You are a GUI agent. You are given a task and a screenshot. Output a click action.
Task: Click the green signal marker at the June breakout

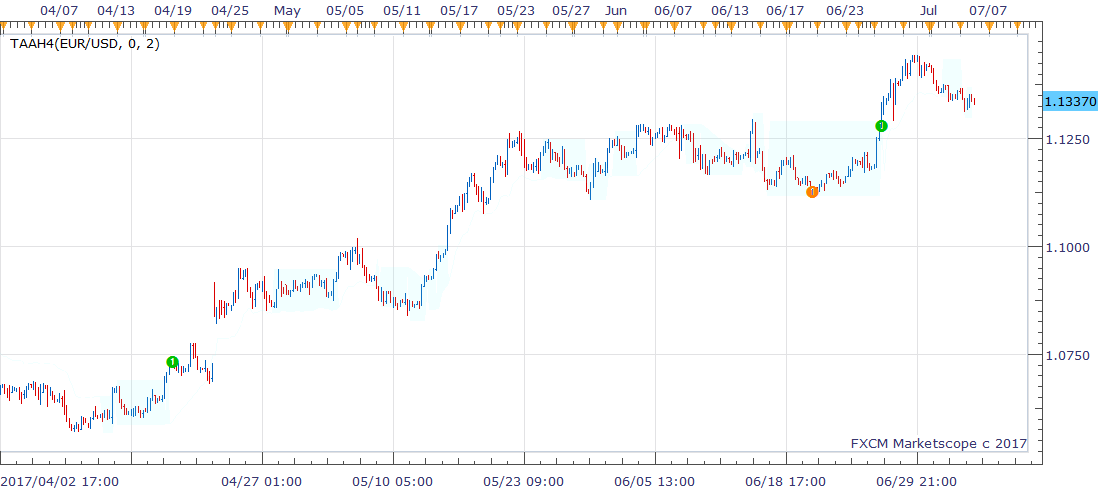(881, 126)
